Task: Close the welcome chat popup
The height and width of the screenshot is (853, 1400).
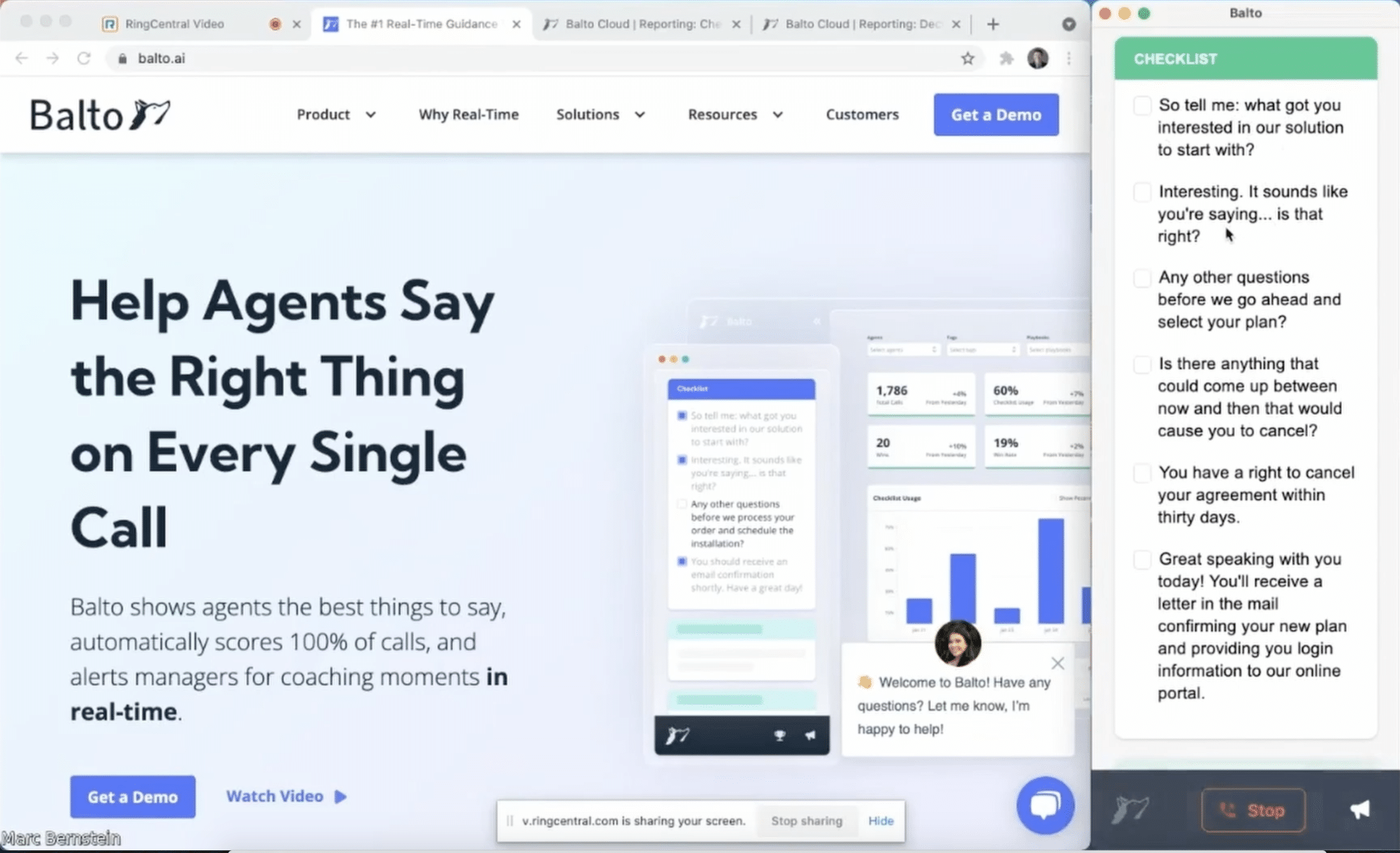Action: tap(1058, 663)
